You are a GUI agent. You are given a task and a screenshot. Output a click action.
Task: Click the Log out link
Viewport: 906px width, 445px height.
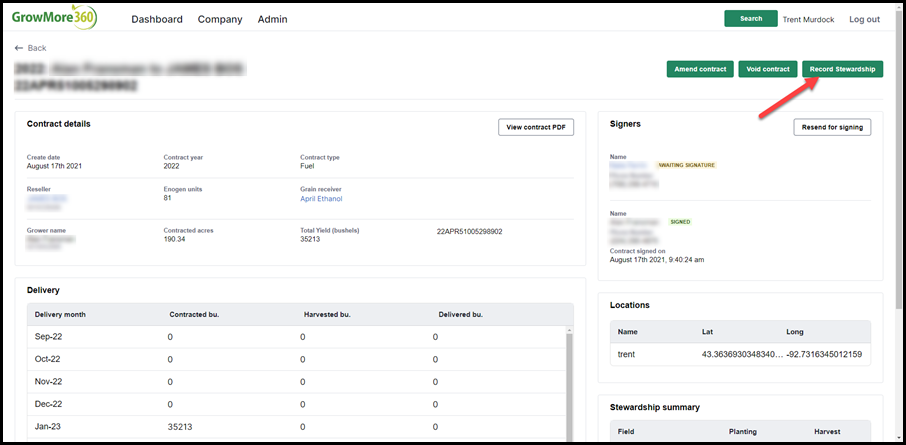pos(864,19)
